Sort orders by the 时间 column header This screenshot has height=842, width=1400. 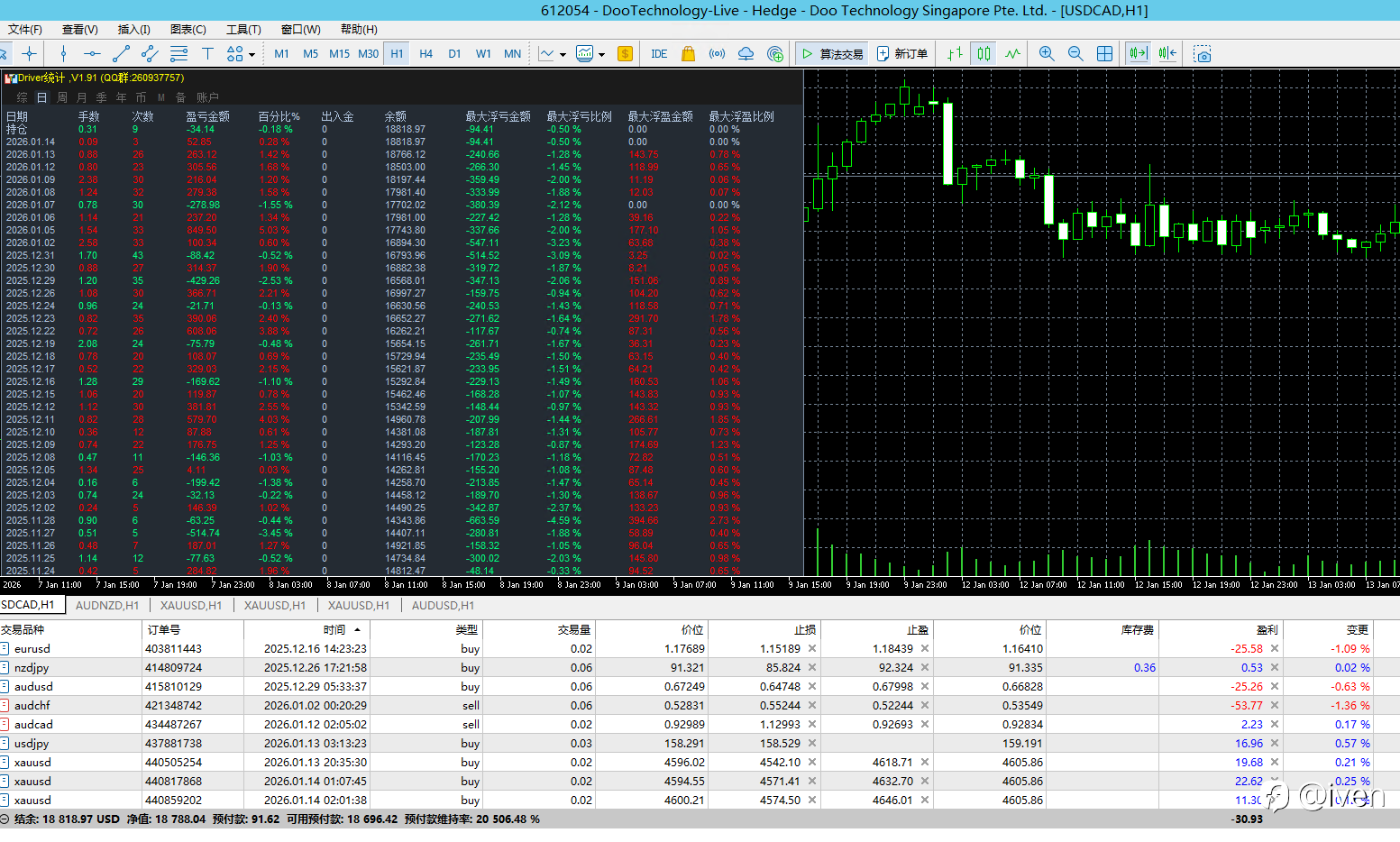[x=334, y=630]
